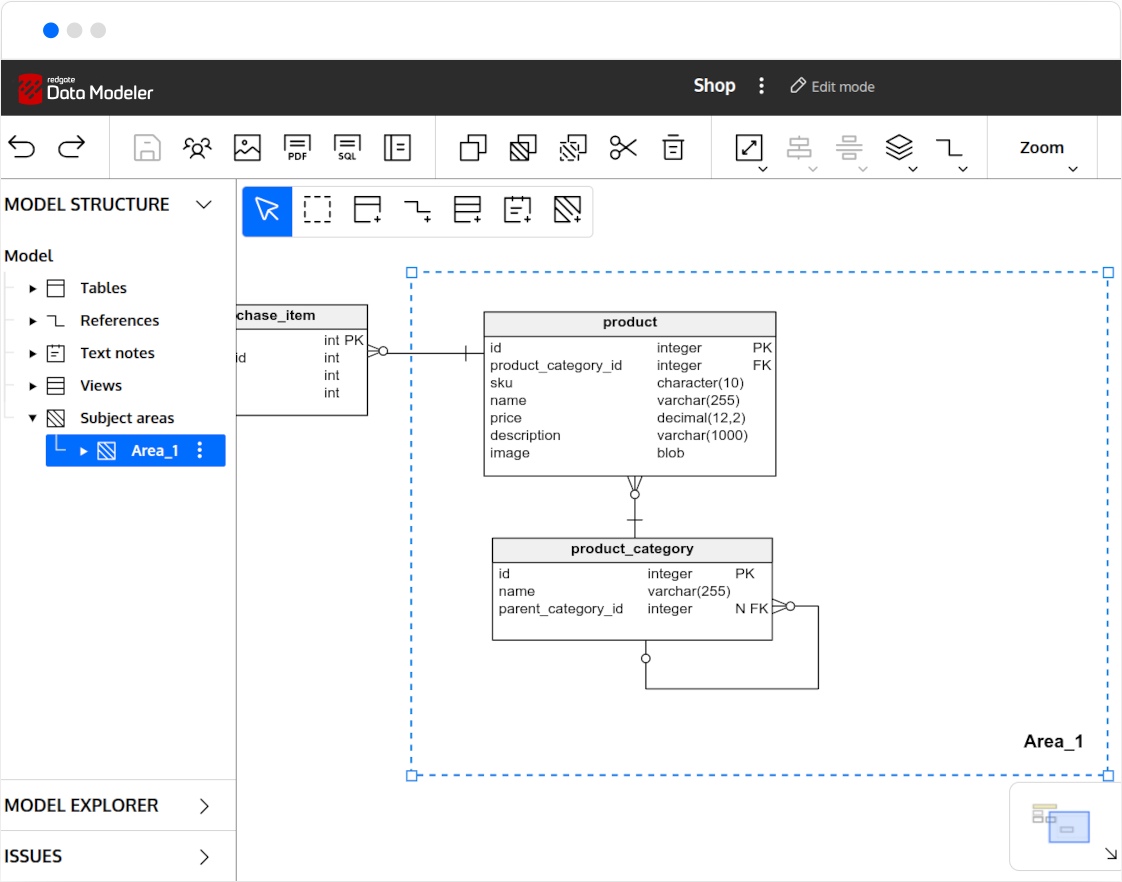Image resolution: width=1122 pixels, height=882 pixels.
Task: Expand the Tables tree node
Action: click(x=33, y=289)
